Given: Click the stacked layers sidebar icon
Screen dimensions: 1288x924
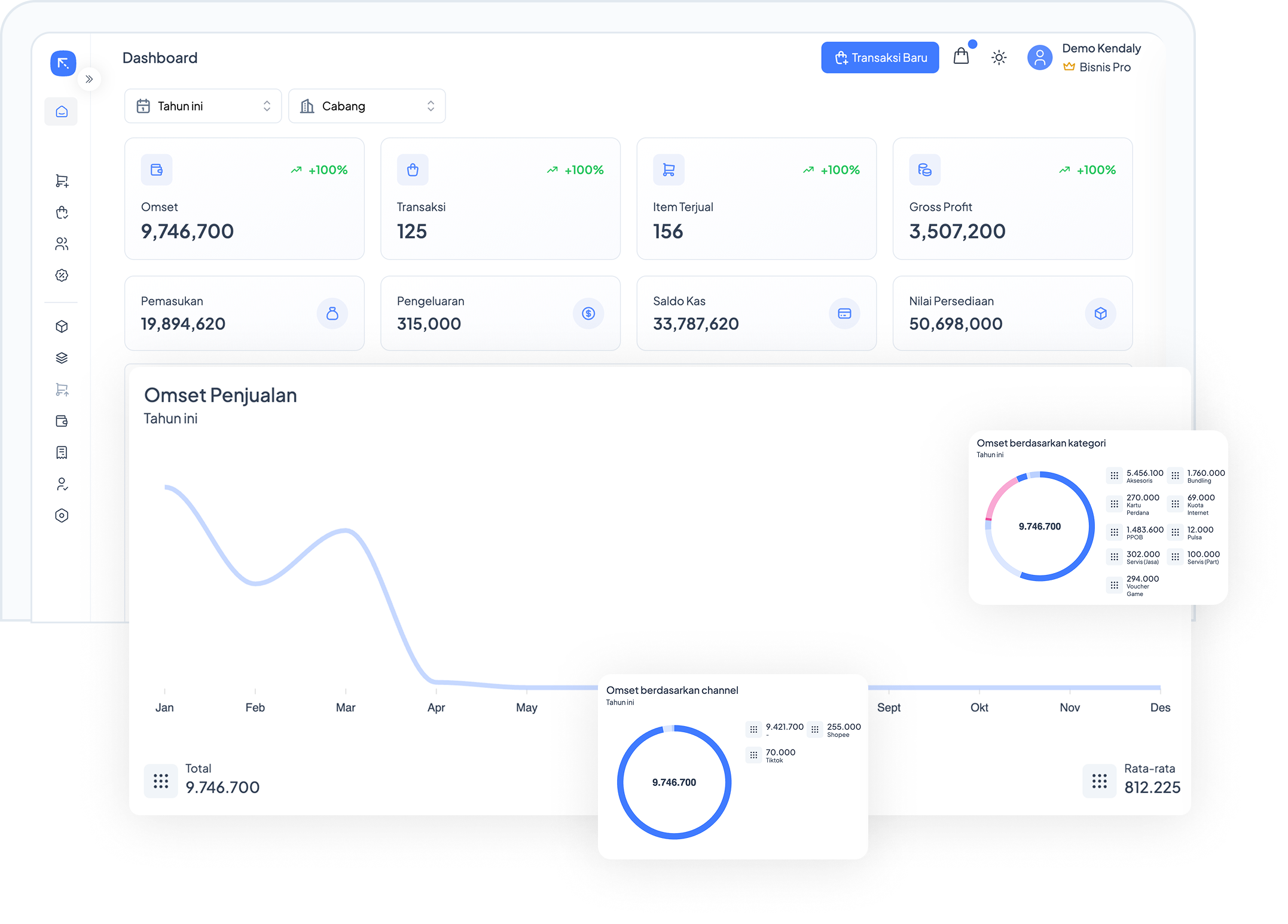Looking at the screenshot, I should coord(62,358).
